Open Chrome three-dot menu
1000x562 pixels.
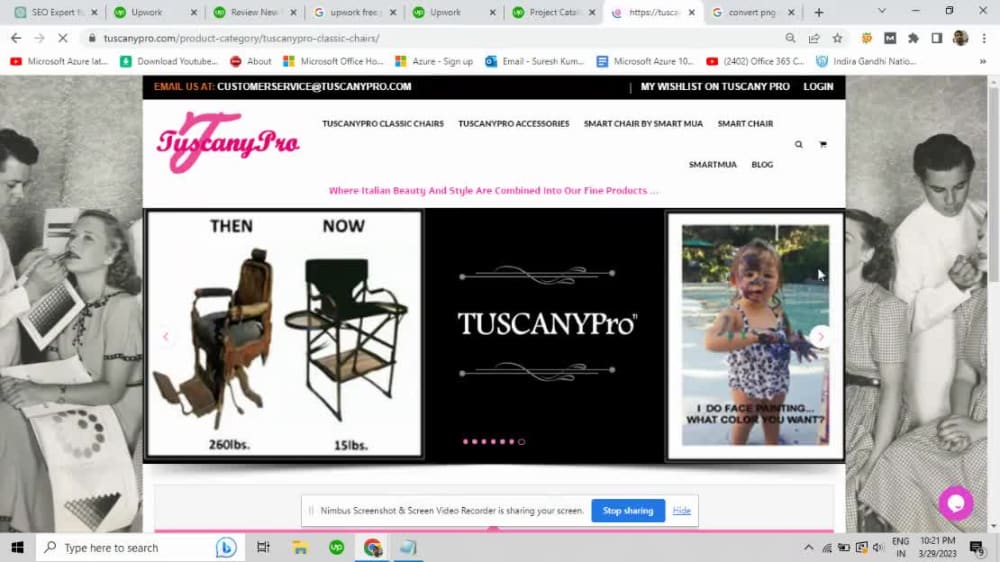point(984,38)
